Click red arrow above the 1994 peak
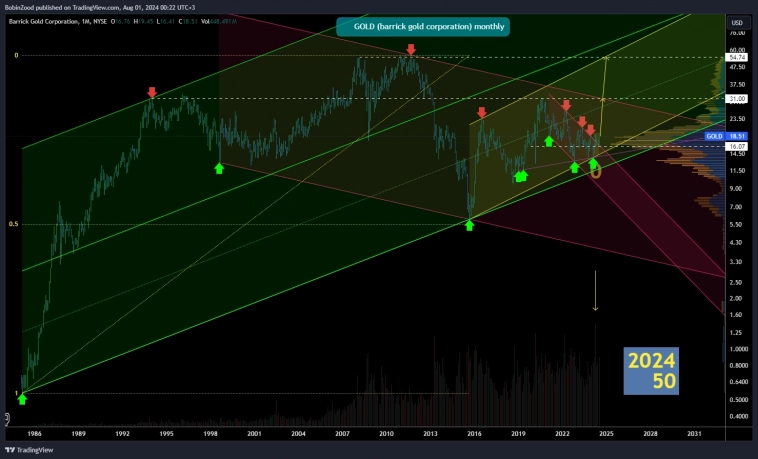758x459 pixels. point(152,92)
